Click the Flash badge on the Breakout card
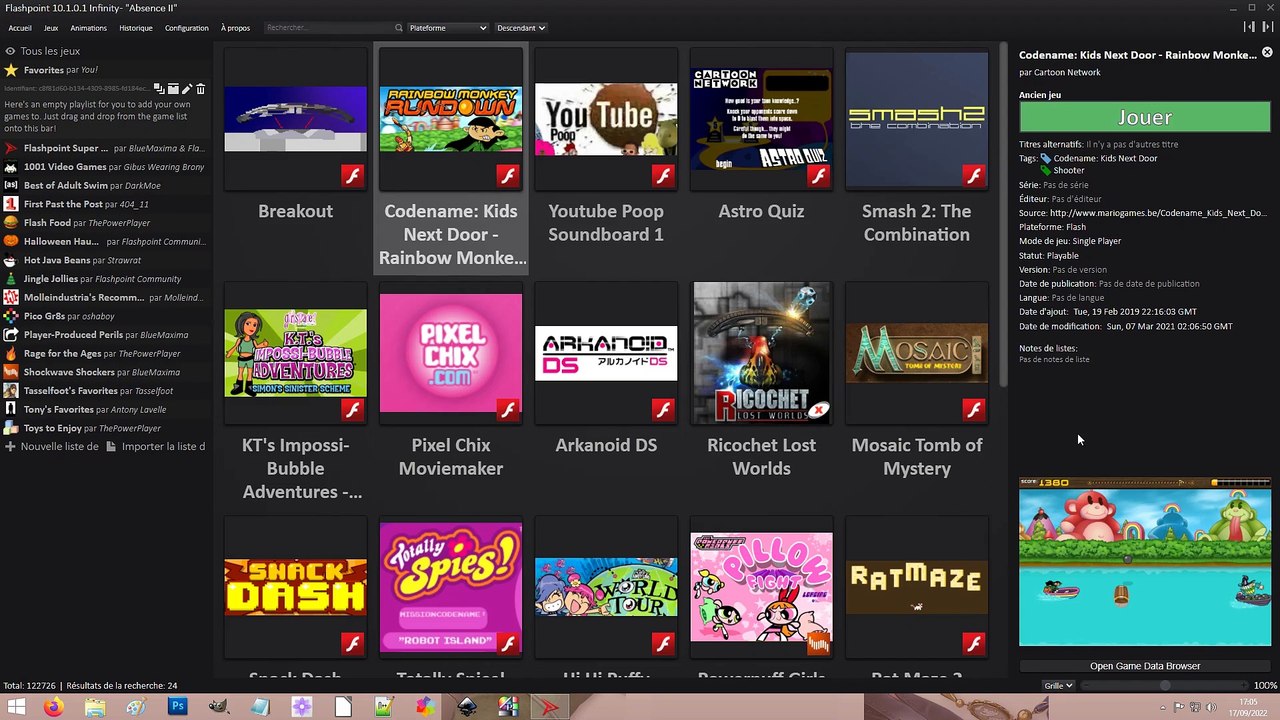This screenshot has width=1280, height=720. (352, 176)
